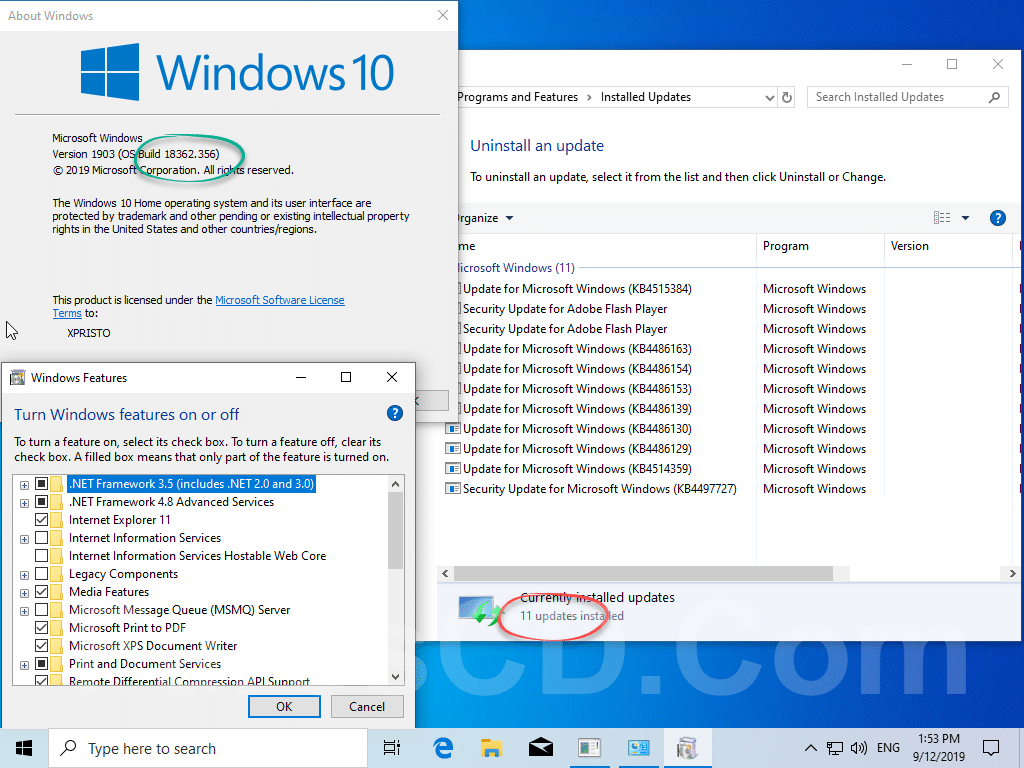
Task: Open the Action Center notifications
Action: 991,748
